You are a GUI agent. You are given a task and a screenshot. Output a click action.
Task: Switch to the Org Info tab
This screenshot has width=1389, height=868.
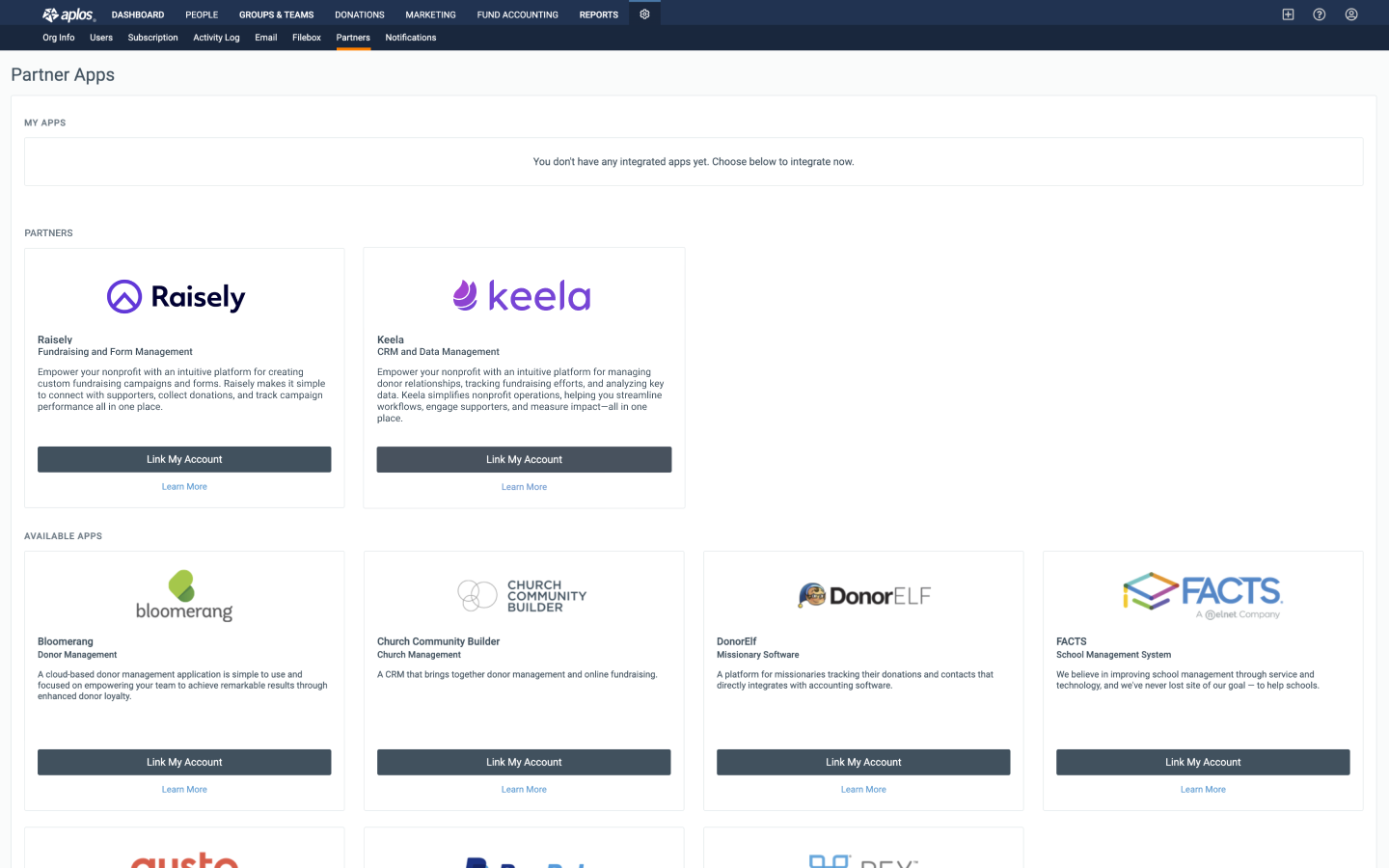pyautogui.click(x=59, y=38)
